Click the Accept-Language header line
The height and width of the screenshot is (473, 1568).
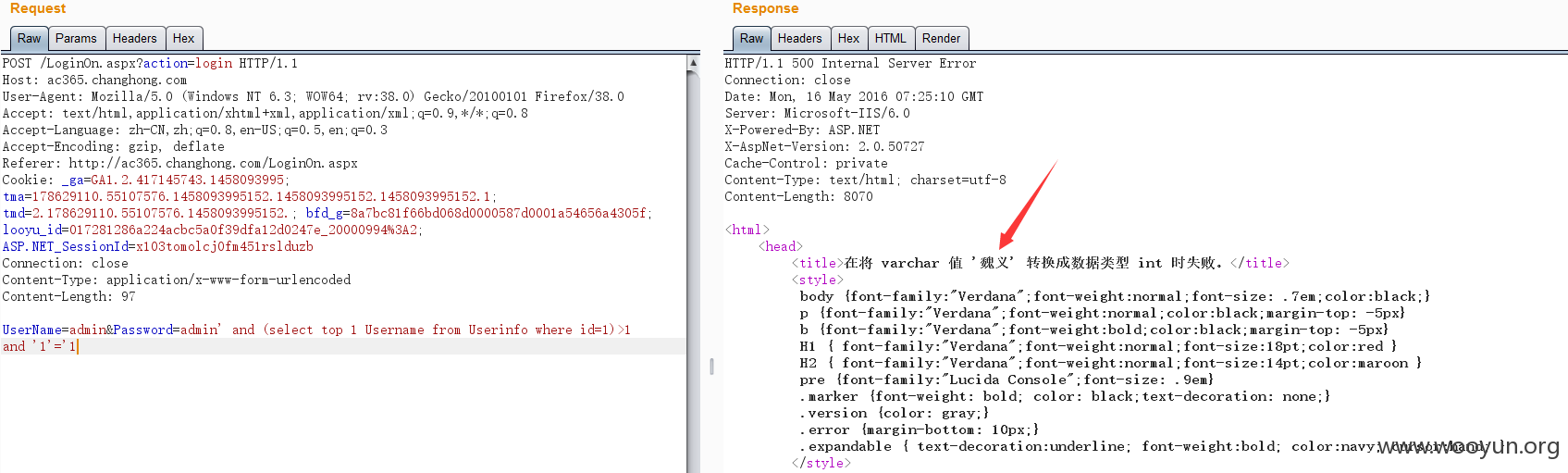[x=194, y=130]
